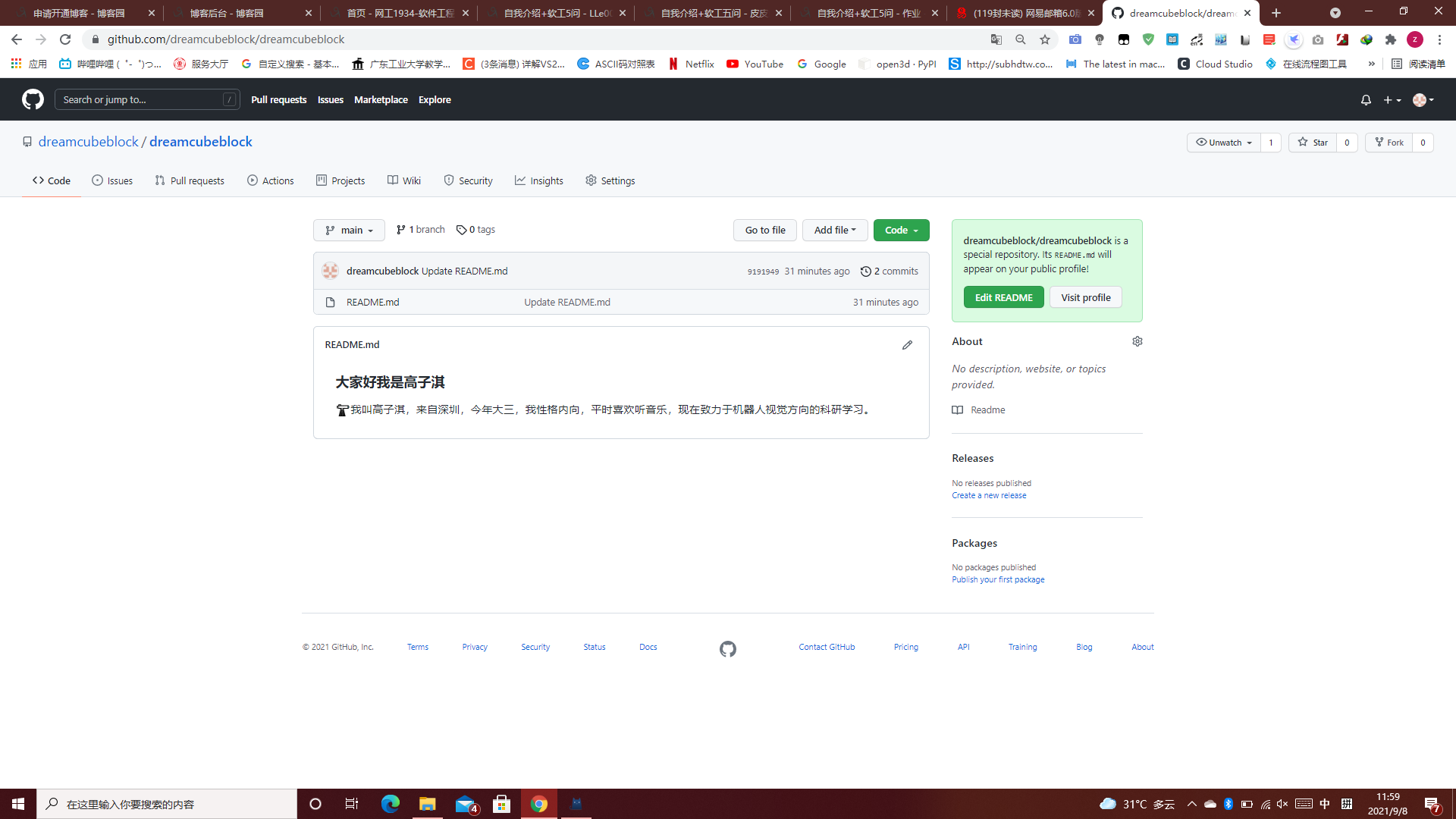Bookmark this page with the star icon

coord(1045,39)
